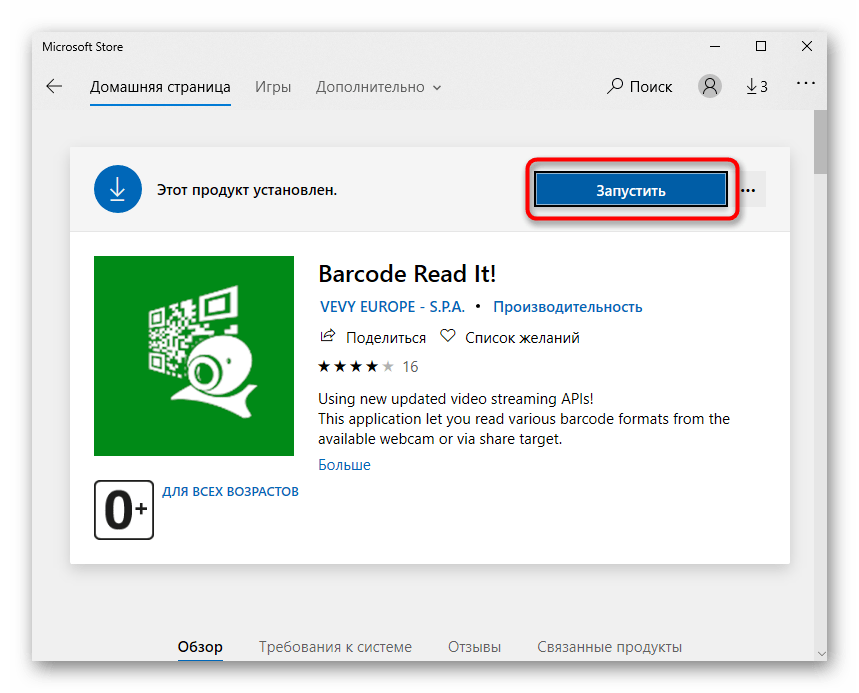Image resolution: width=859 pixels, height=693 pixels.
Task: Open the Производительность category link
Action: point(568,307)
